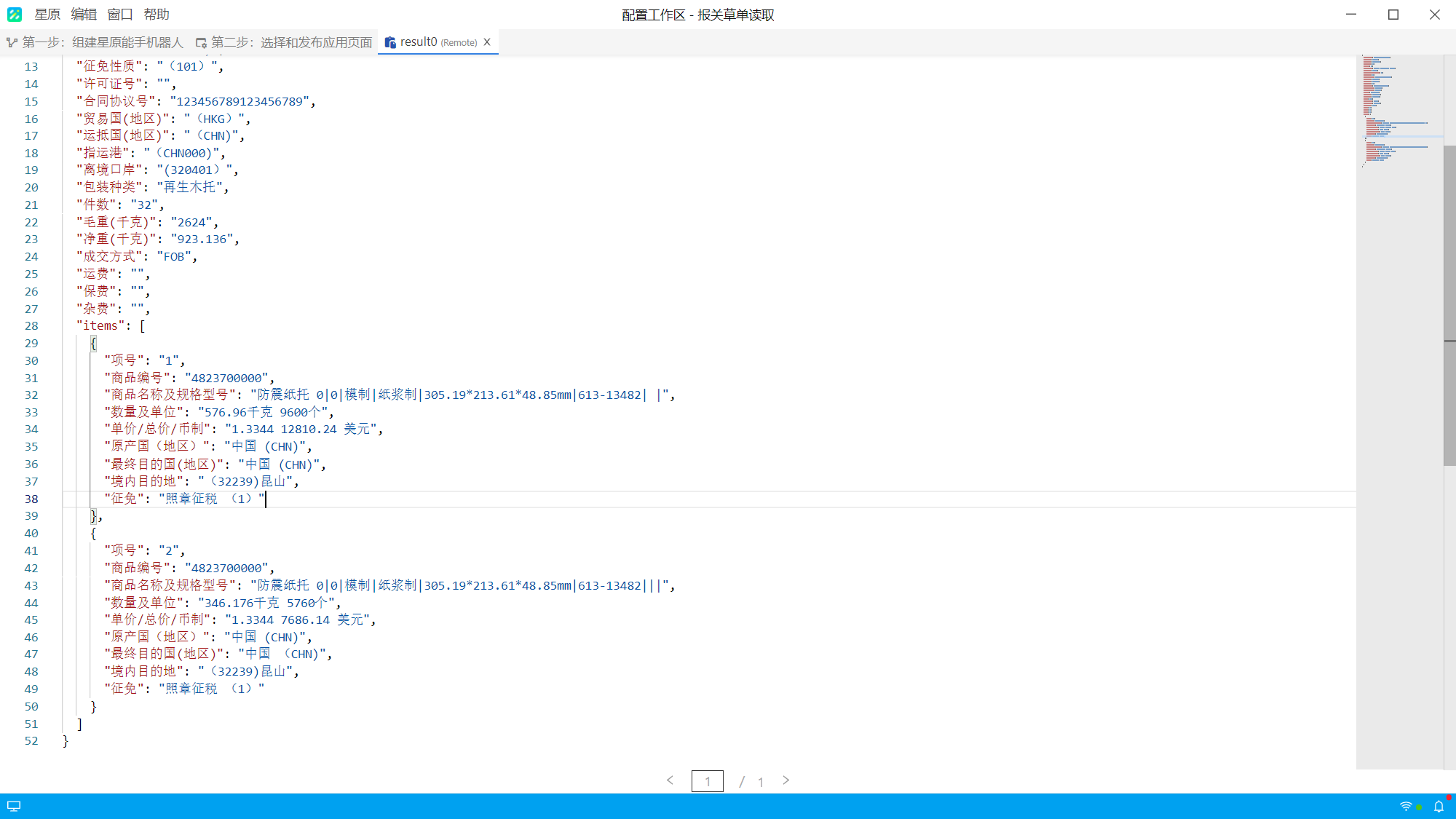Screen dimensions: 1456x819
Task: Click the 商品编号 line on row 31
Action: [x=189, y=378]
